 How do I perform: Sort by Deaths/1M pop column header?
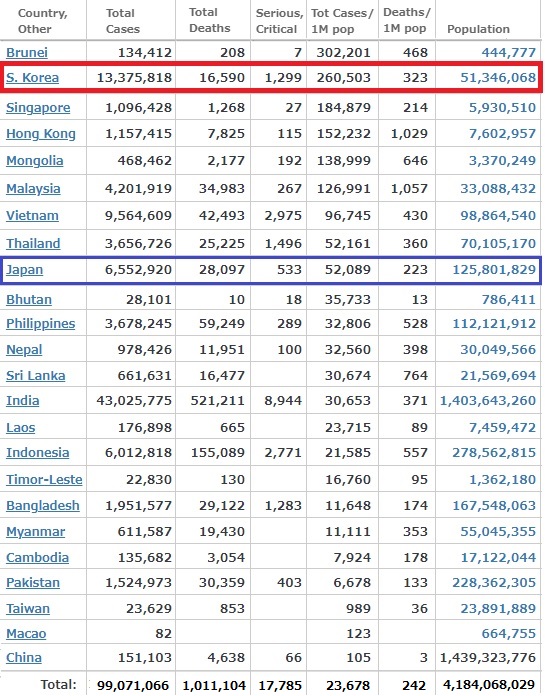pos(407,20)
